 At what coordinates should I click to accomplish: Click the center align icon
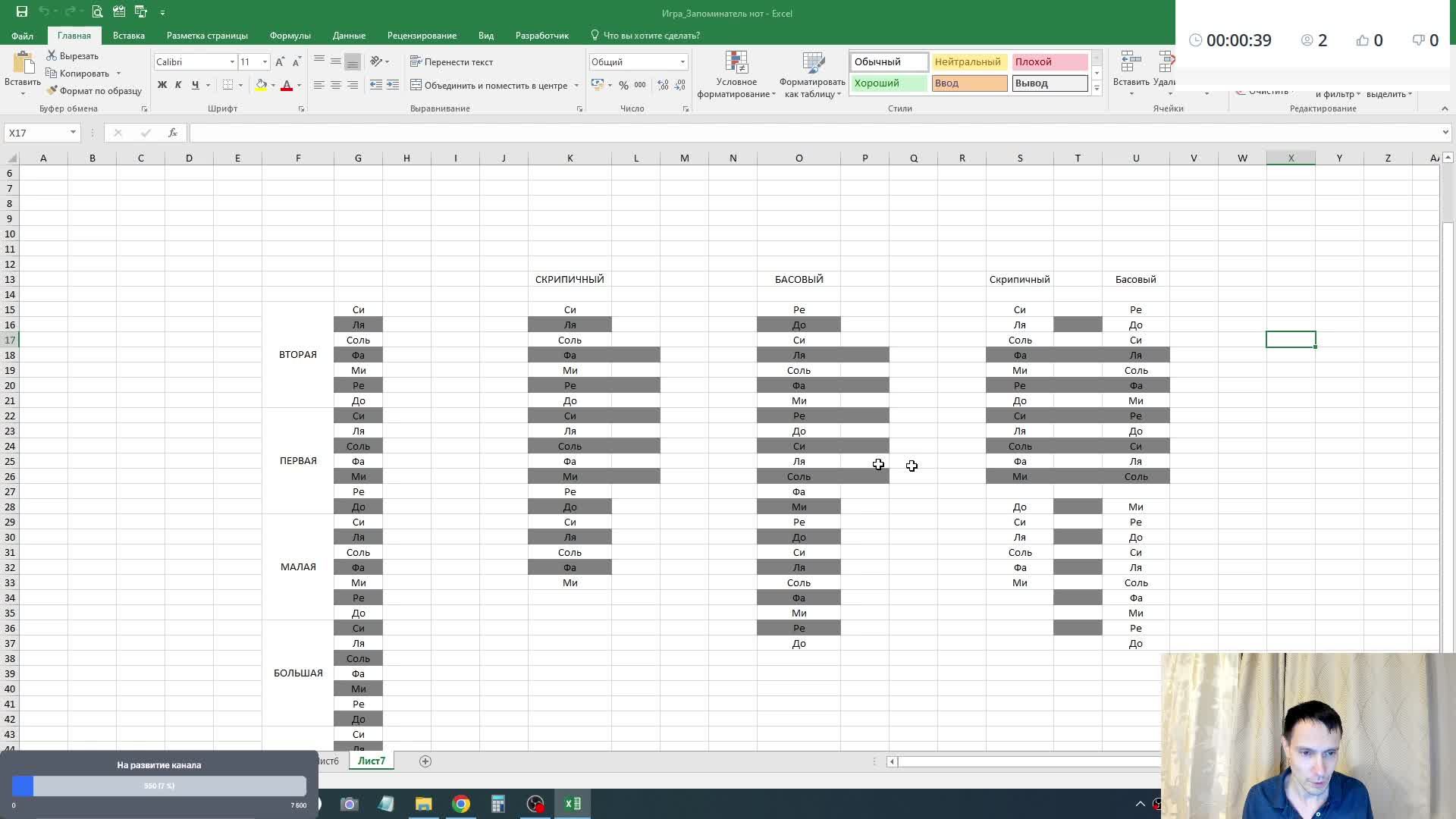click(x=336, y=85)
